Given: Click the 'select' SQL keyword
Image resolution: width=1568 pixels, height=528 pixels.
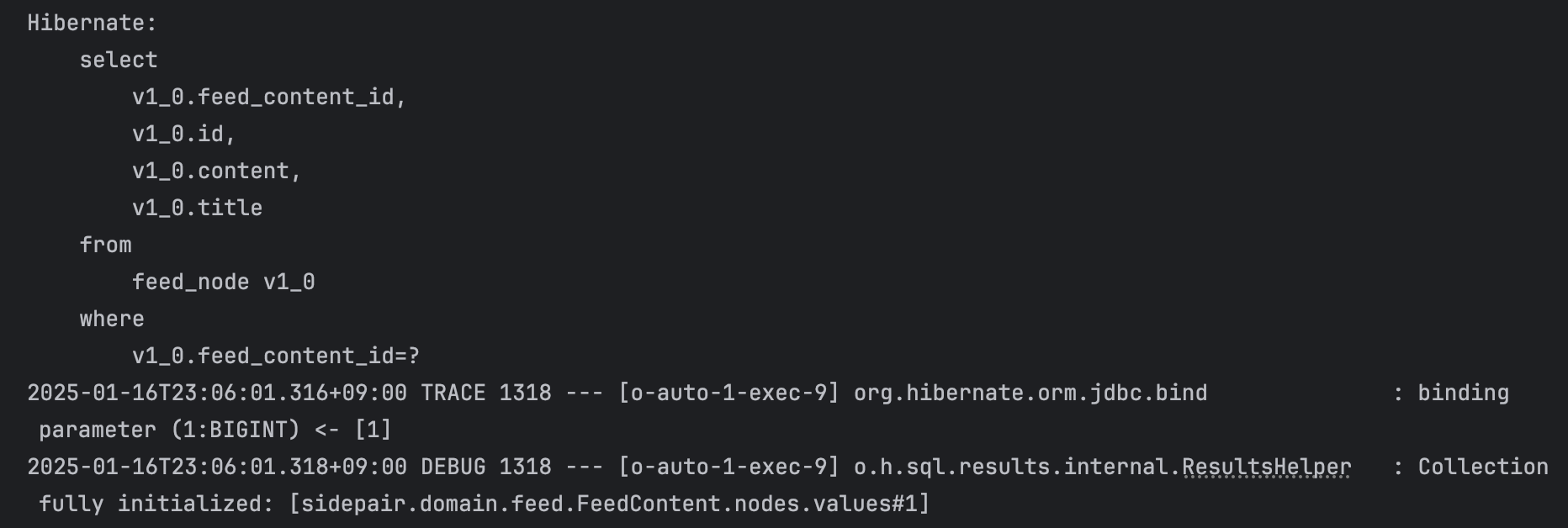Looking at the screenshot, I should 119,61.
